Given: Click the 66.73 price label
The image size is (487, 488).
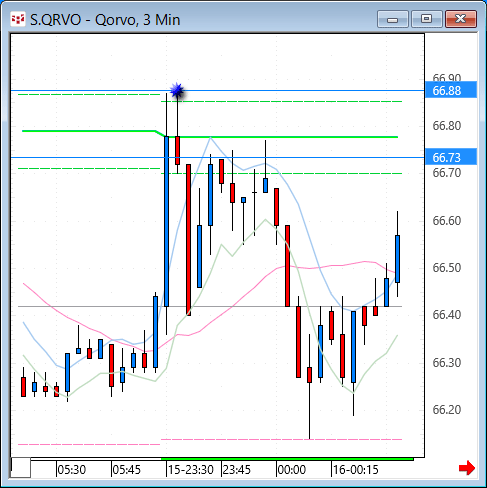Looking at the screenshot, I should (x=451, y=157).
